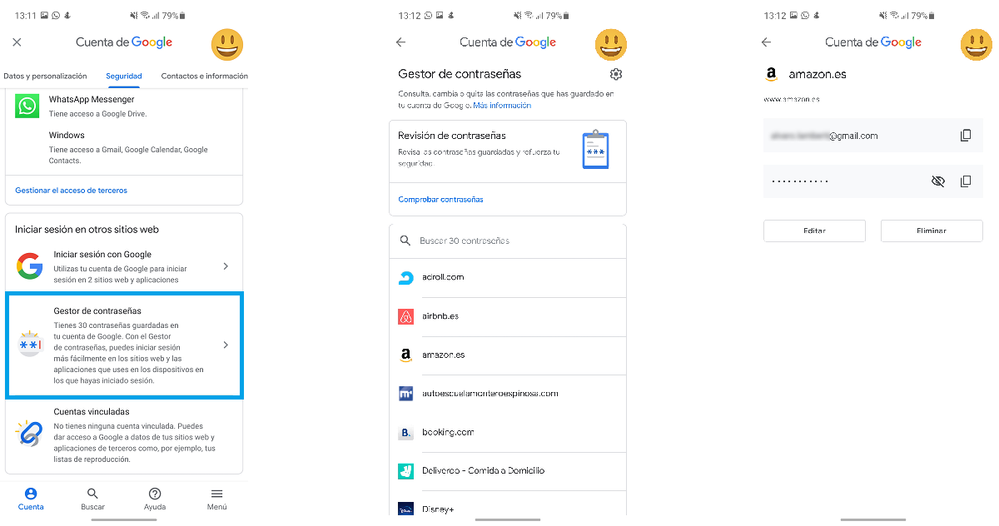
Task: Close the Google account screen with X
Action: [x=17, y=42]
